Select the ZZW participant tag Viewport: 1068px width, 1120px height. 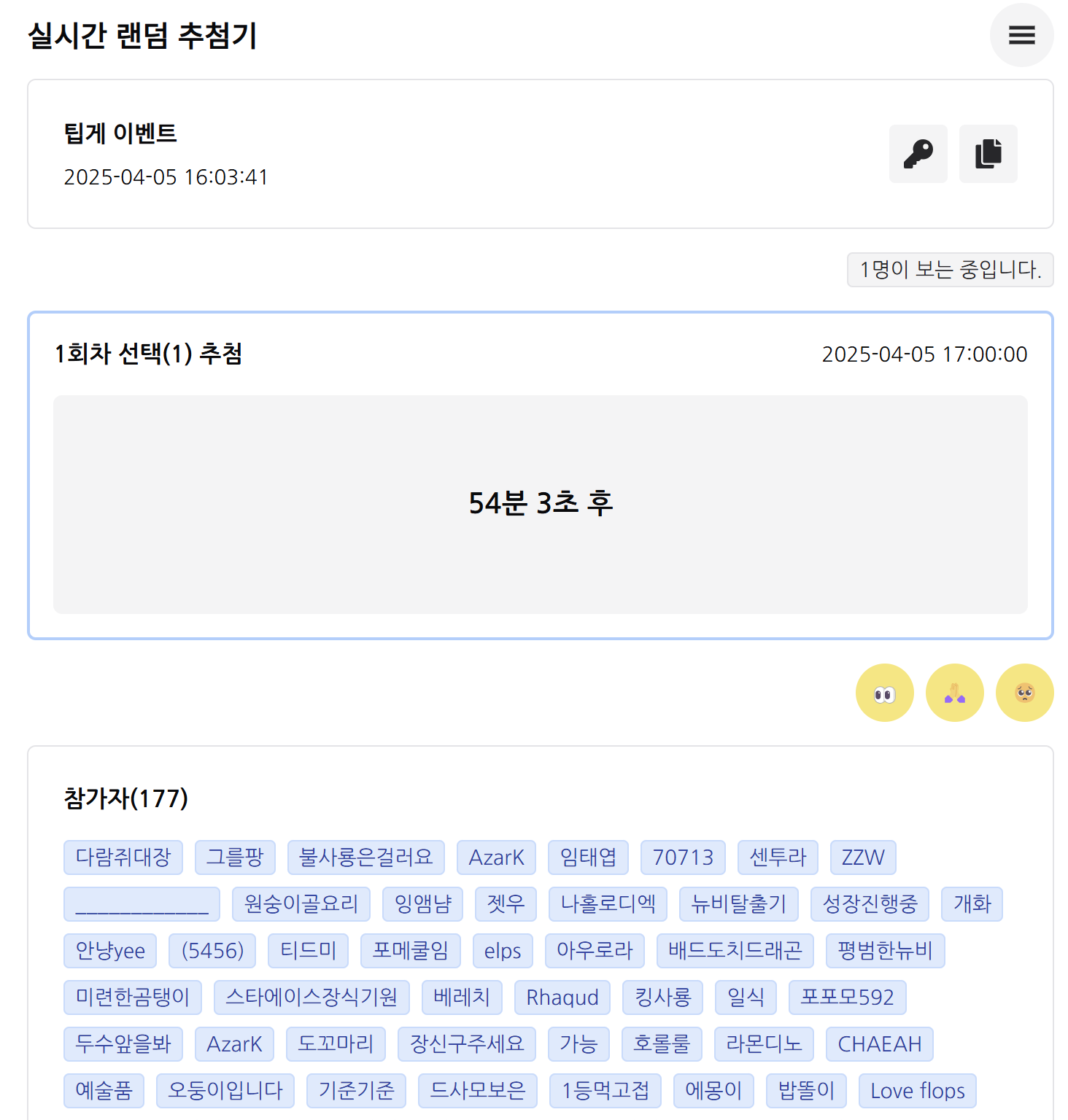tap(863, 857)
